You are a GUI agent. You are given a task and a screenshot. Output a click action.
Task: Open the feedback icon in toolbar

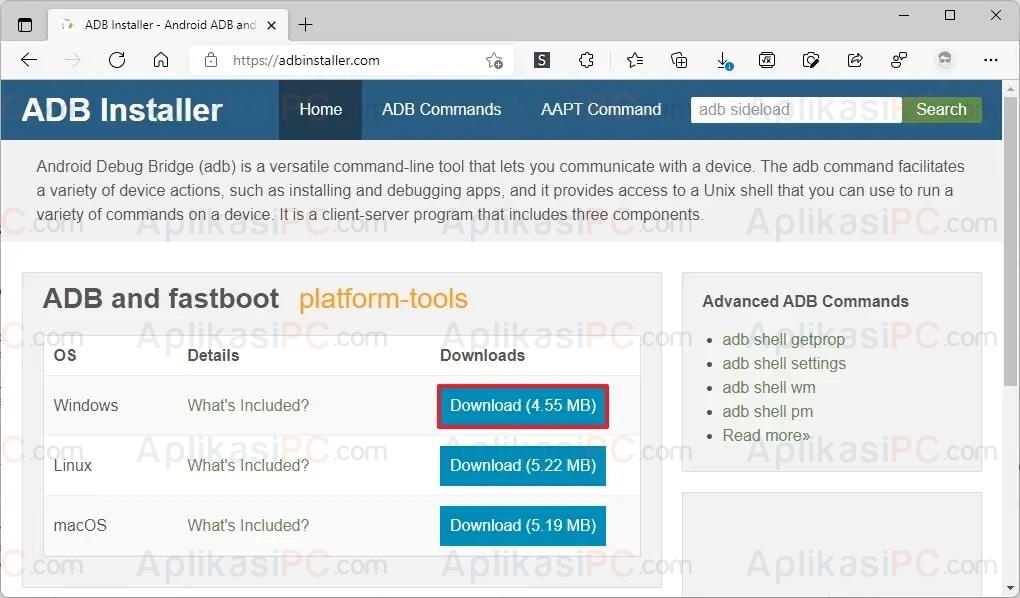(x=899, y=61)
